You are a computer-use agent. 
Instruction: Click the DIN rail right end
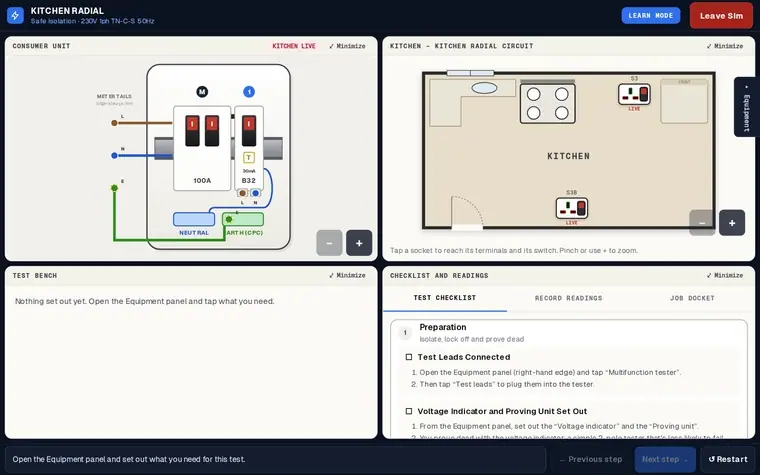pyautogui.click(x=273, y=148)
